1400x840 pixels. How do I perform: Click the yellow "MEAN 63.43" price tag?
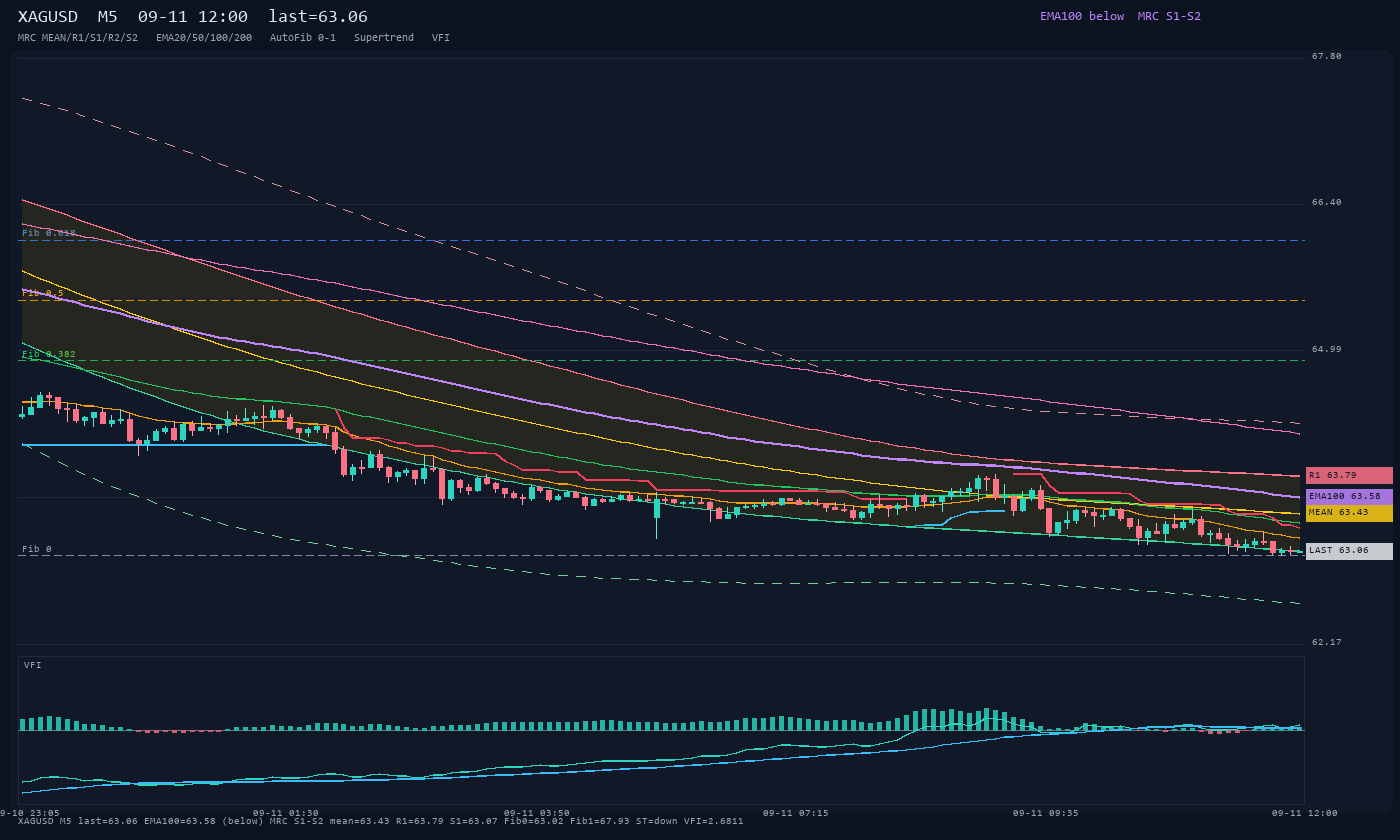1349,513
